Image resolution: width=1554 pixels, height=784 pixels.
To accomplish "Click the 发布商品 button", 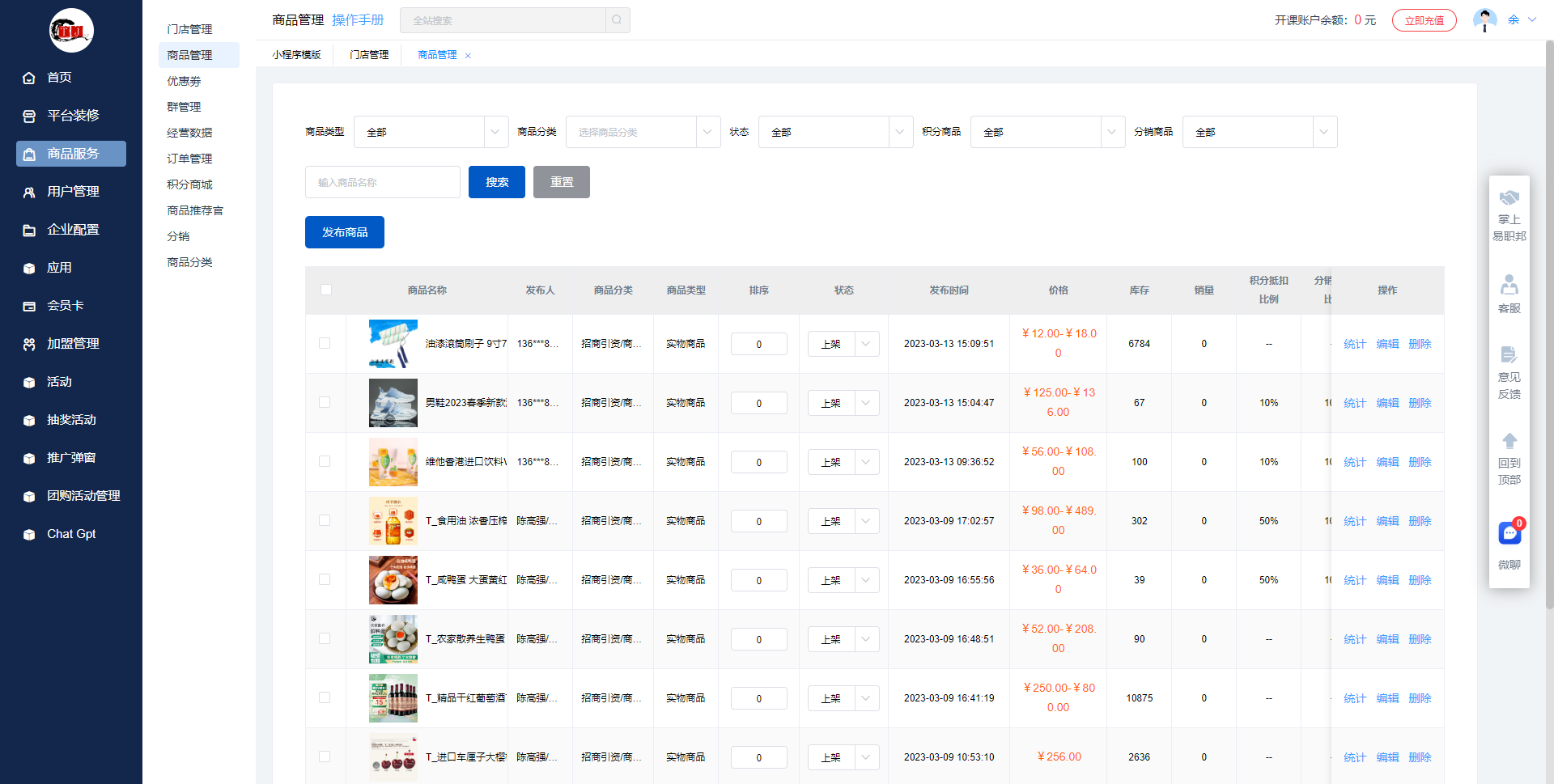I will pyautogui.click(x=345, y=232).
